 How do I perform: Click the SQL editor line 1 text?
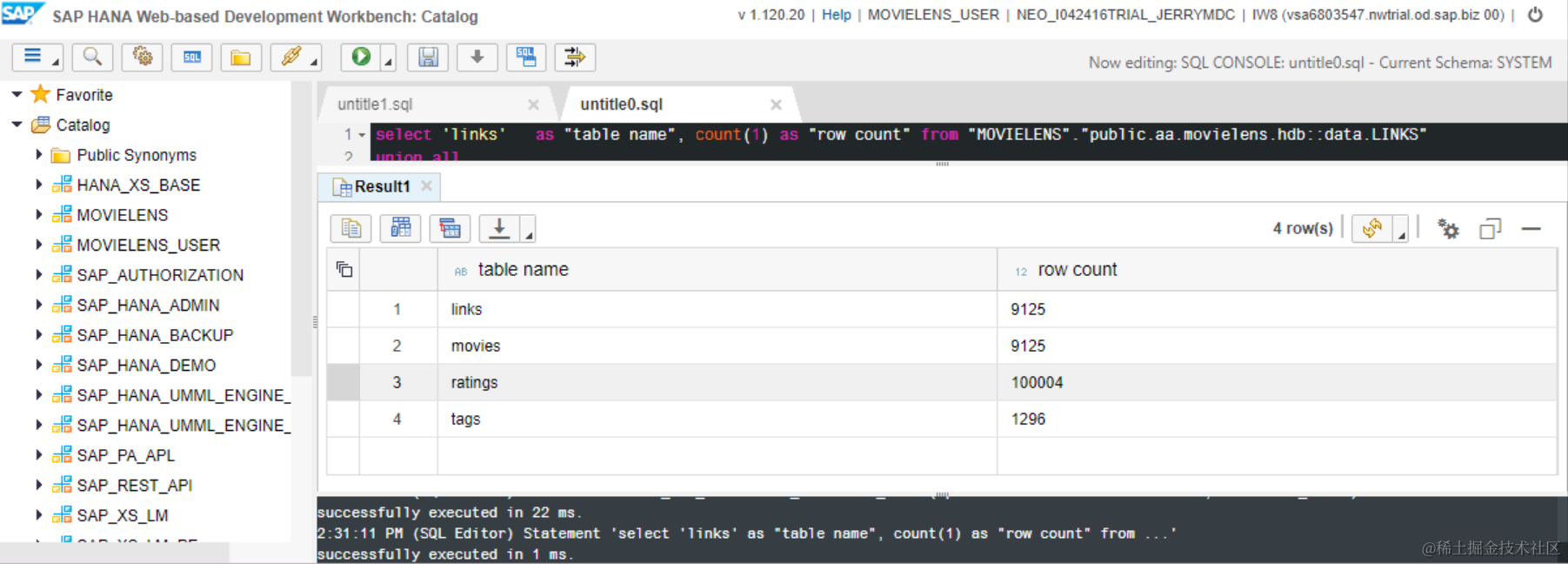[901, 134]
